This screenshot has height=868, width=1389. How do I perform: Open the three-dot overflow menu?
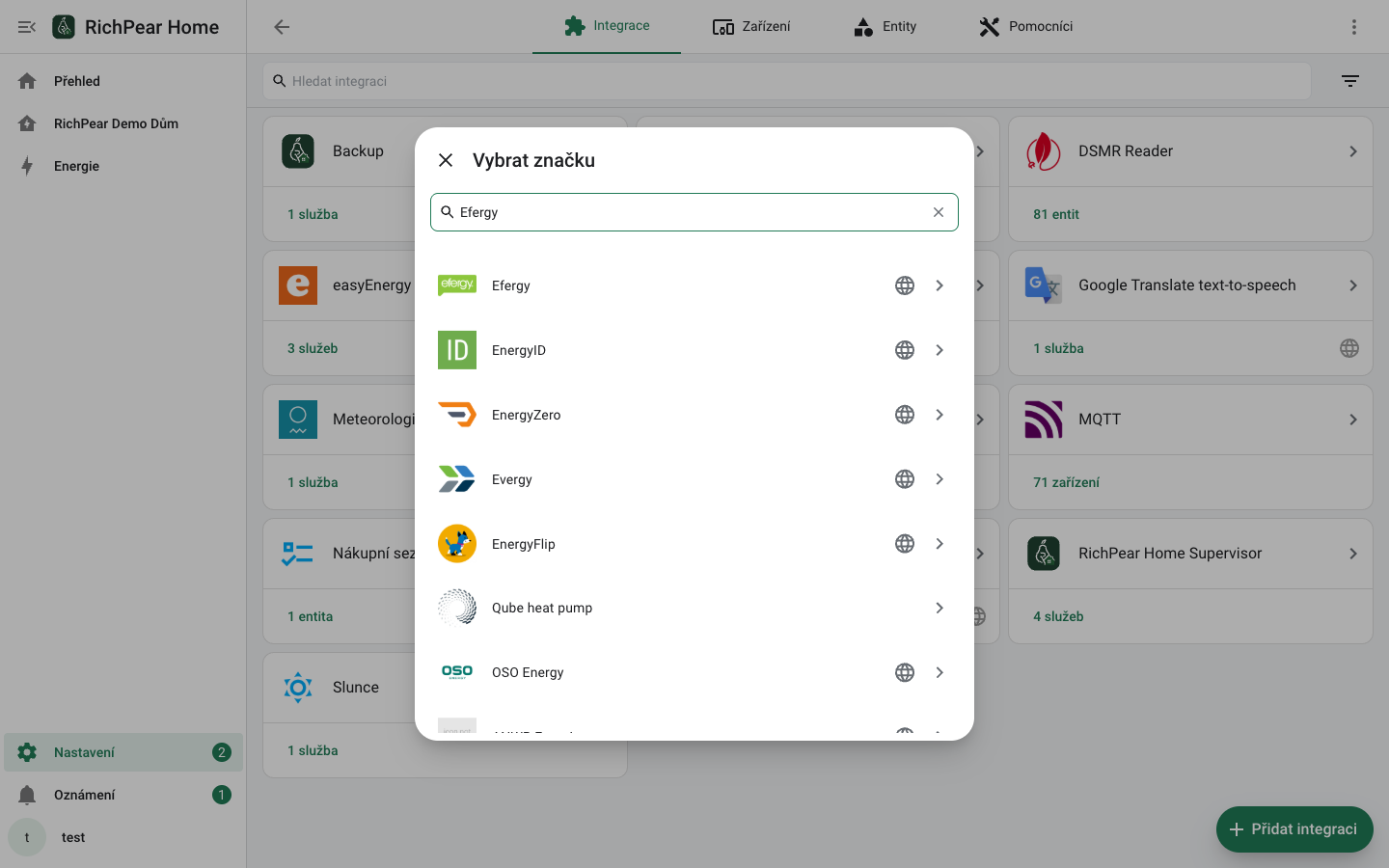[1354, 27]
